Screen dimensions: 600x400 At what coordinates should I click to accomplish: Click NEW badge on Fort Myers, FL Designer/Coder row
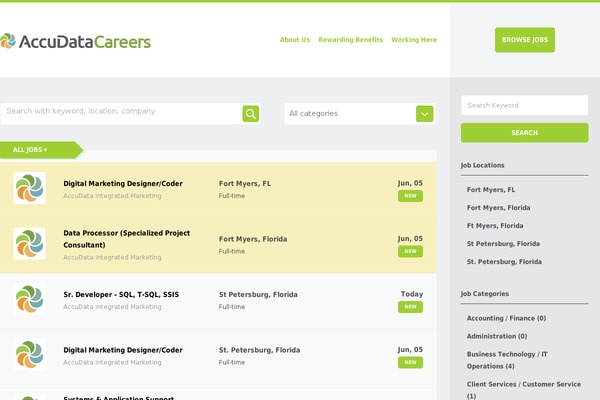coord(410,196)
